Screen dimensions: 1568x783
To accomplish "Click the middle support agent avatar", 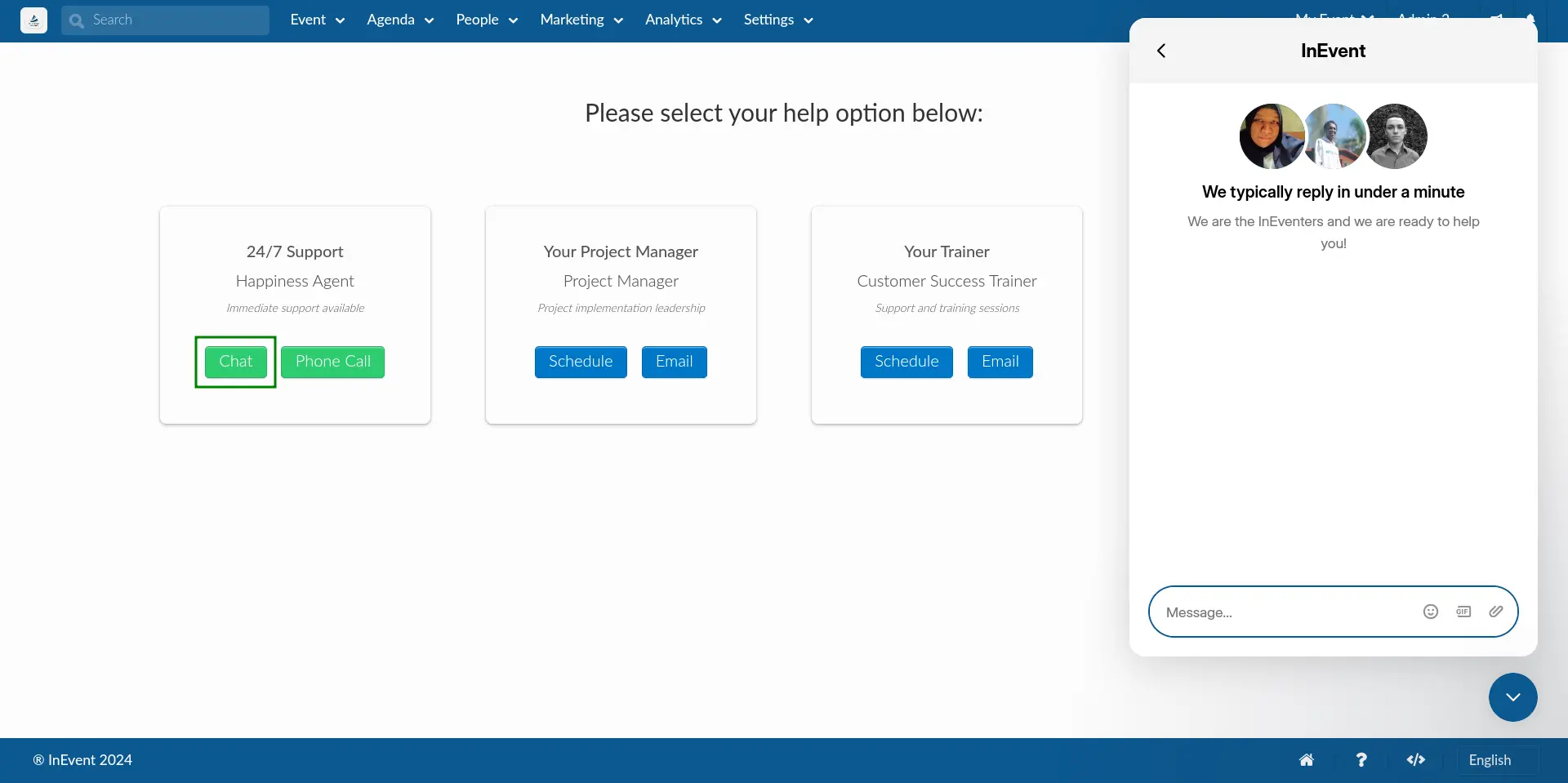I will (x=1334, y=136).
